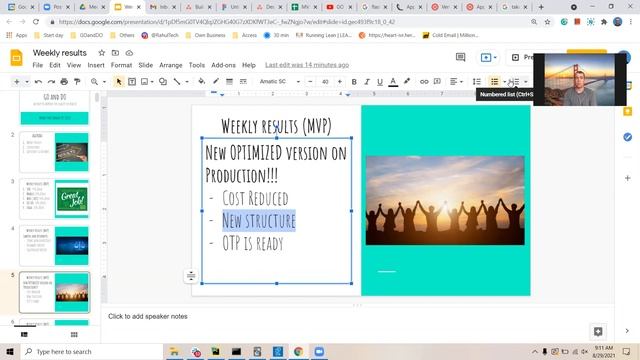Open the Insert menu
This screenshot has height=360, width=640.
point(96,65)
